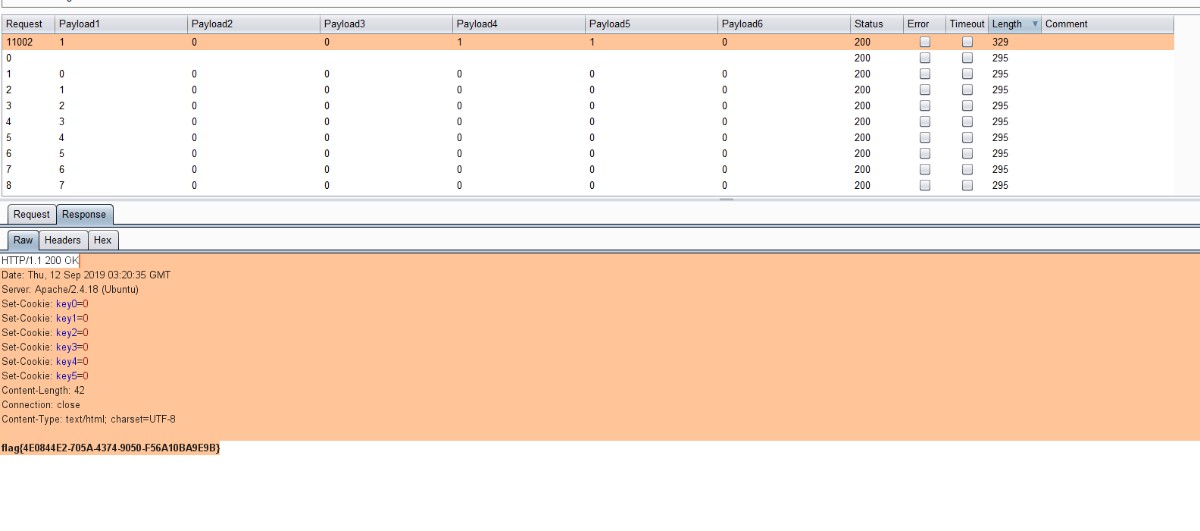Sort by the Status column header
This screenshot has width=1200, height=531.
pyautogui.click(x=877, y=24)
